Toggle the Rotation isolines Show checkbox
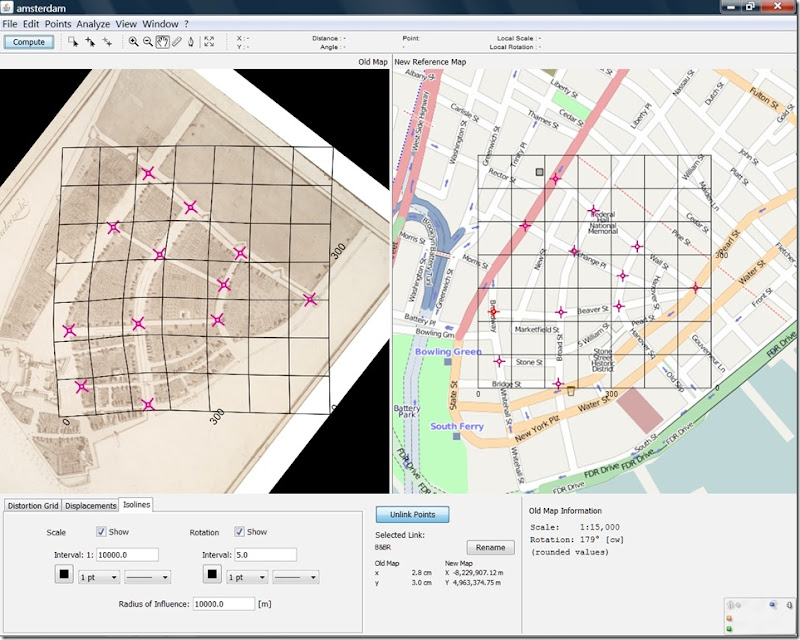The image size is (800, 640). tap(240, 532)
